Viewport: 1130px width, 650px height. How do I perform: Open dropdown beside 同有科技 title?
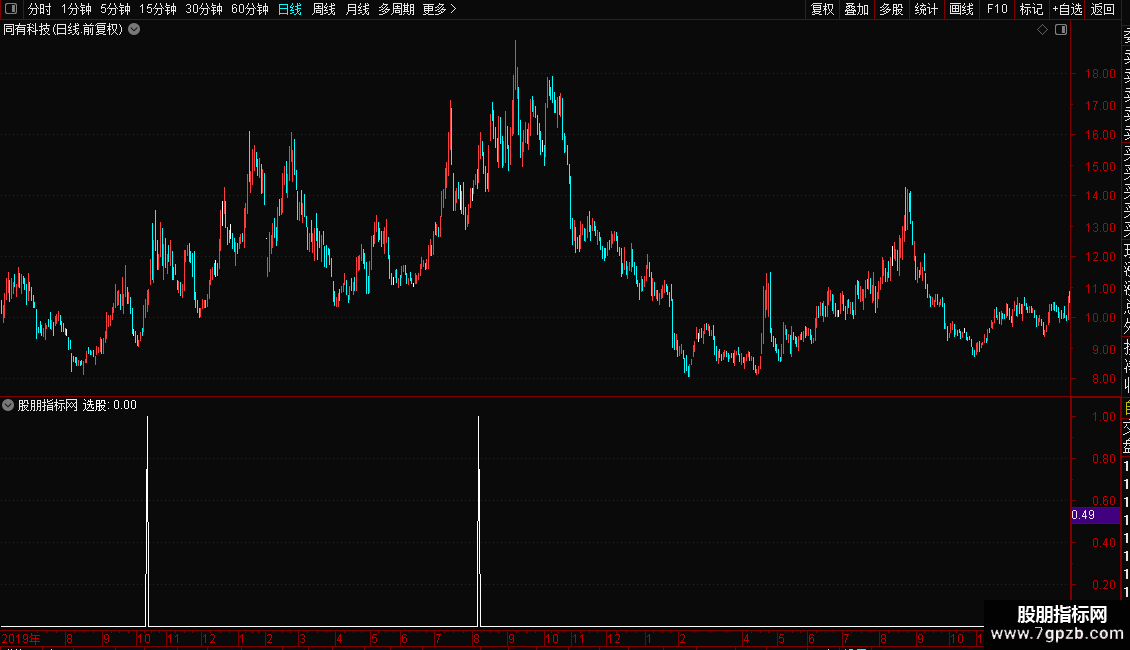tap(134, 30)
